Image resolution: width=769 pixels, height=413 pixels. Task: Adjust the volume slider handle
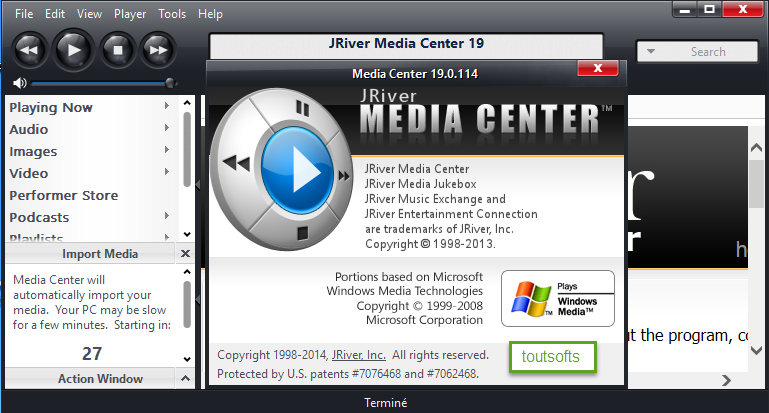pos(170,83)
